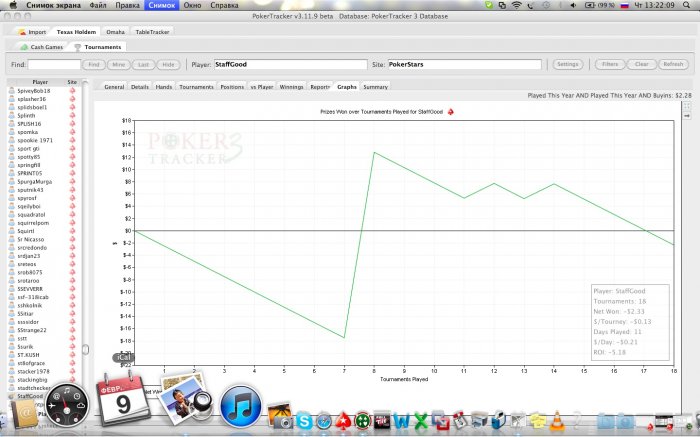
Task: Open Spotlight search magnifier
Action: tap(687, 5)
